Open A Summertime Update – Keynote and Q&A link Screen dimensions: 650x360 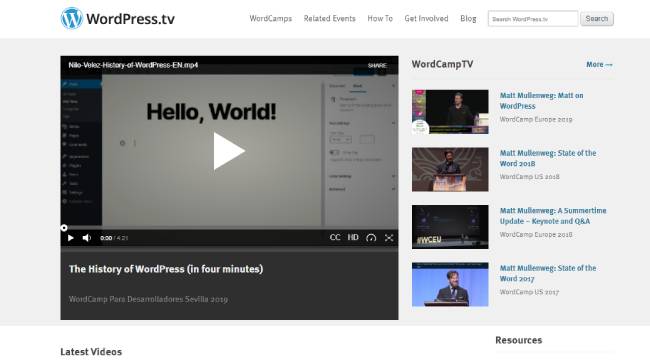(553, 216)
